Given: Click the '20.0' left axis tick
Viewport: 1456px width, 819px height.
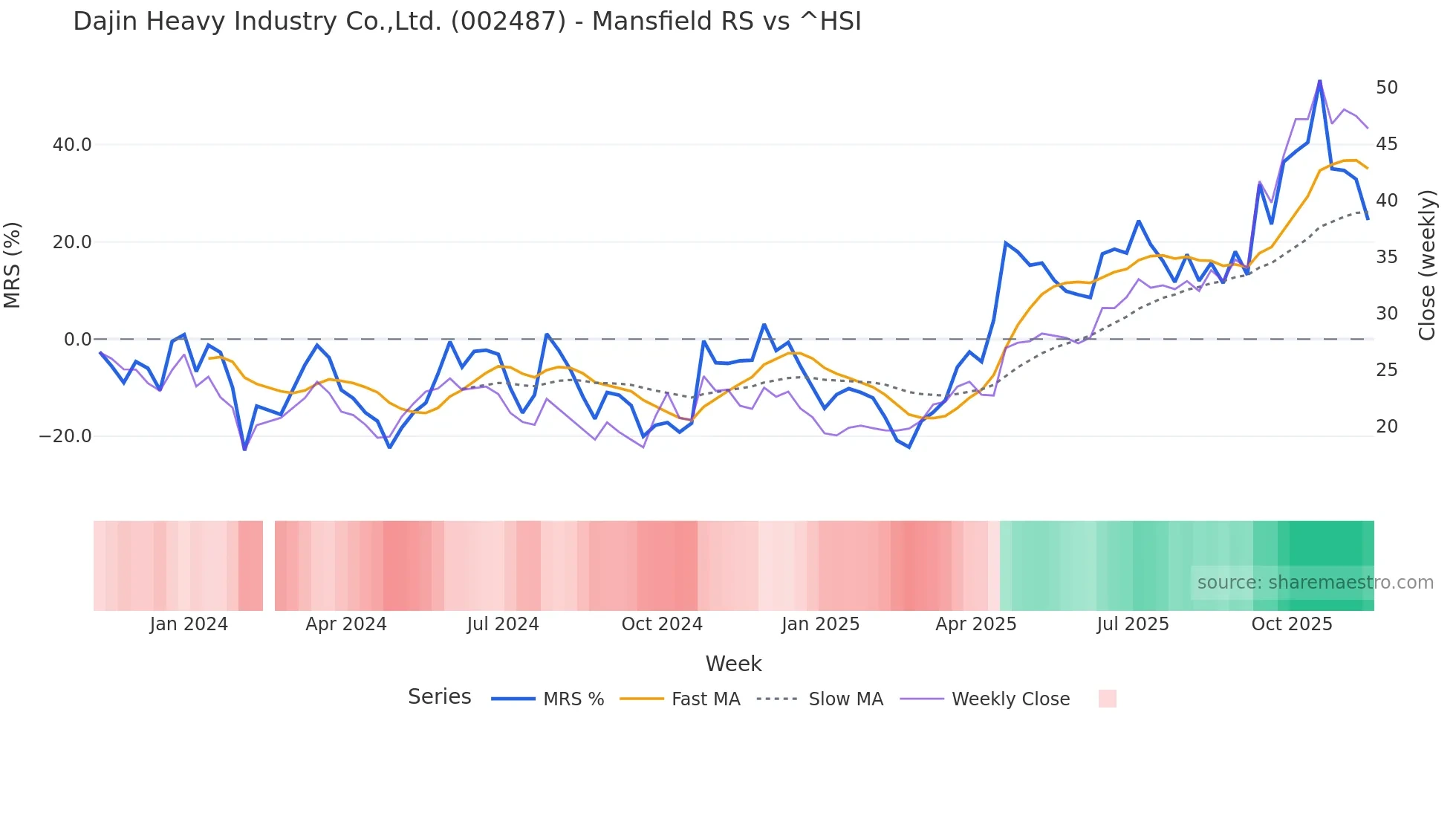Looking at the screenshot, I should [72, 242].
